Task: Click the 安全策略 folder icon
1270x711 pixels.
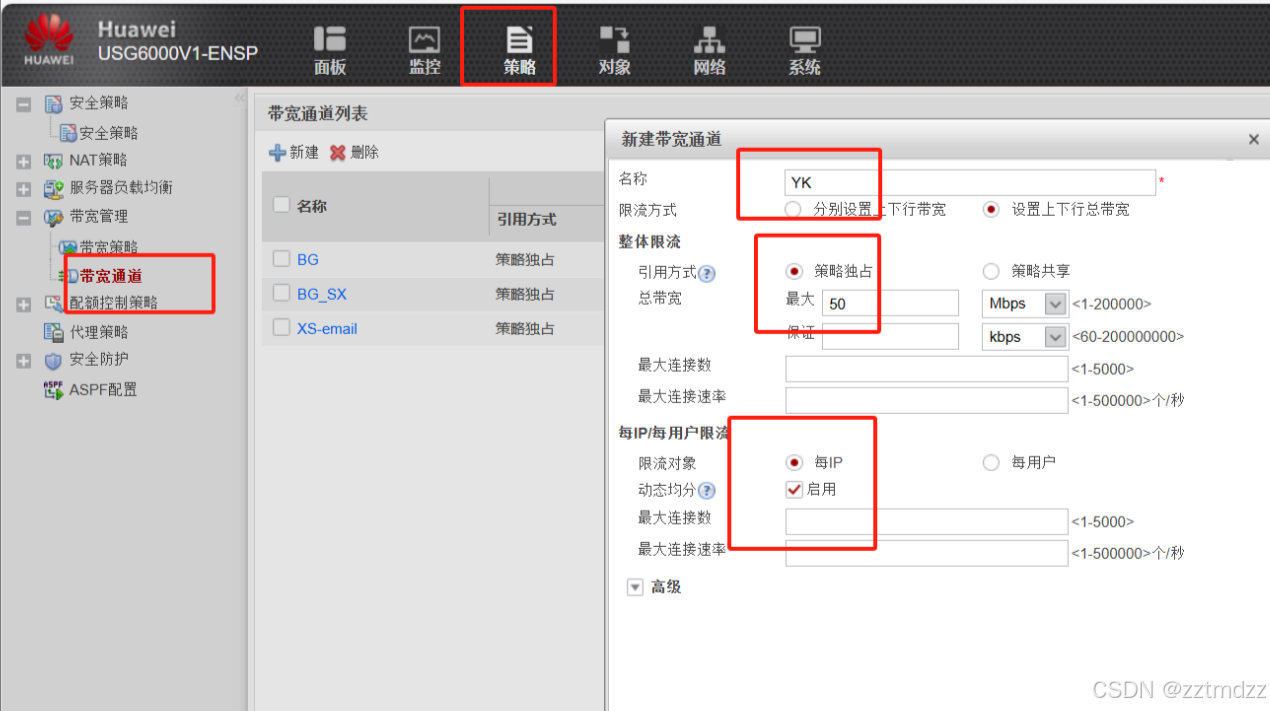Action: click(53, 104)
